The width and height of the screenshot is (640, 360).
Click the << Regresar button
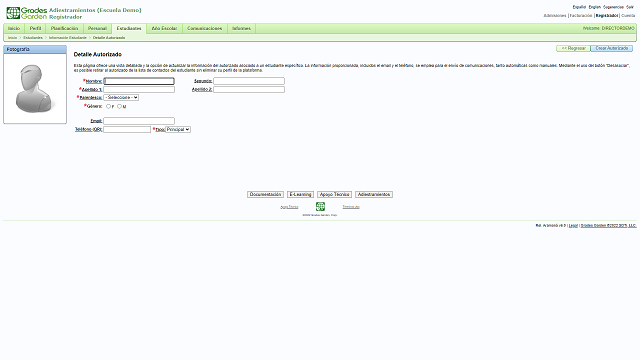573,49
